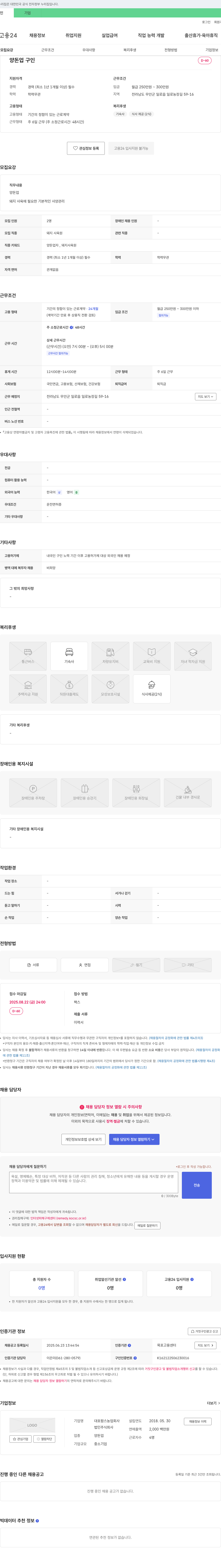
Task: Select the 교육비 지원 benefit icon
Action: coord(152,656)
